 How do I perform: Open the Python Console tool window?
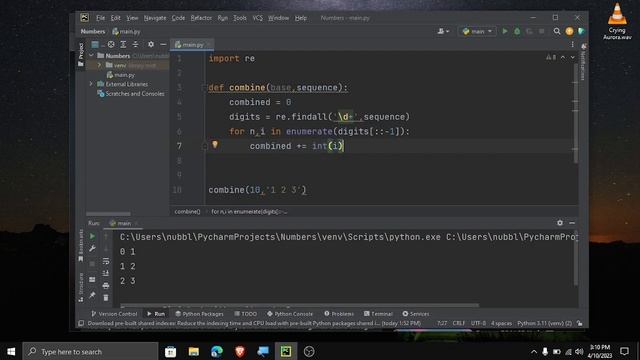(x=290, y=314)
